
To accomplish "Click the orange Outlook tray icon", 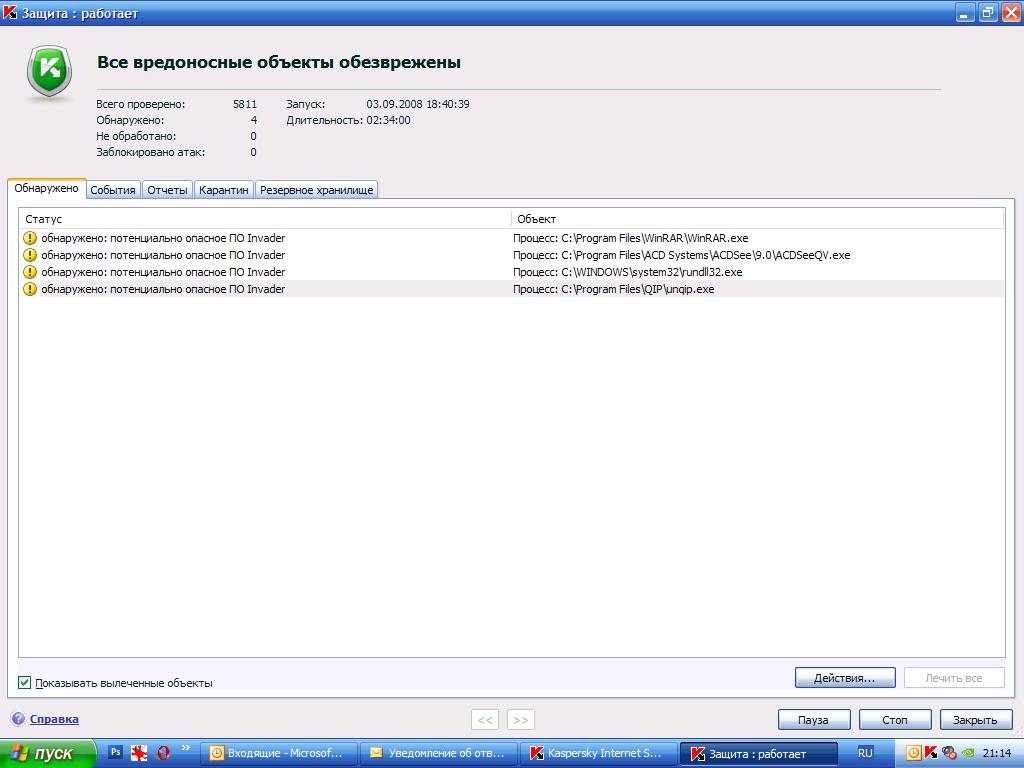I will (x=914, y=753).
